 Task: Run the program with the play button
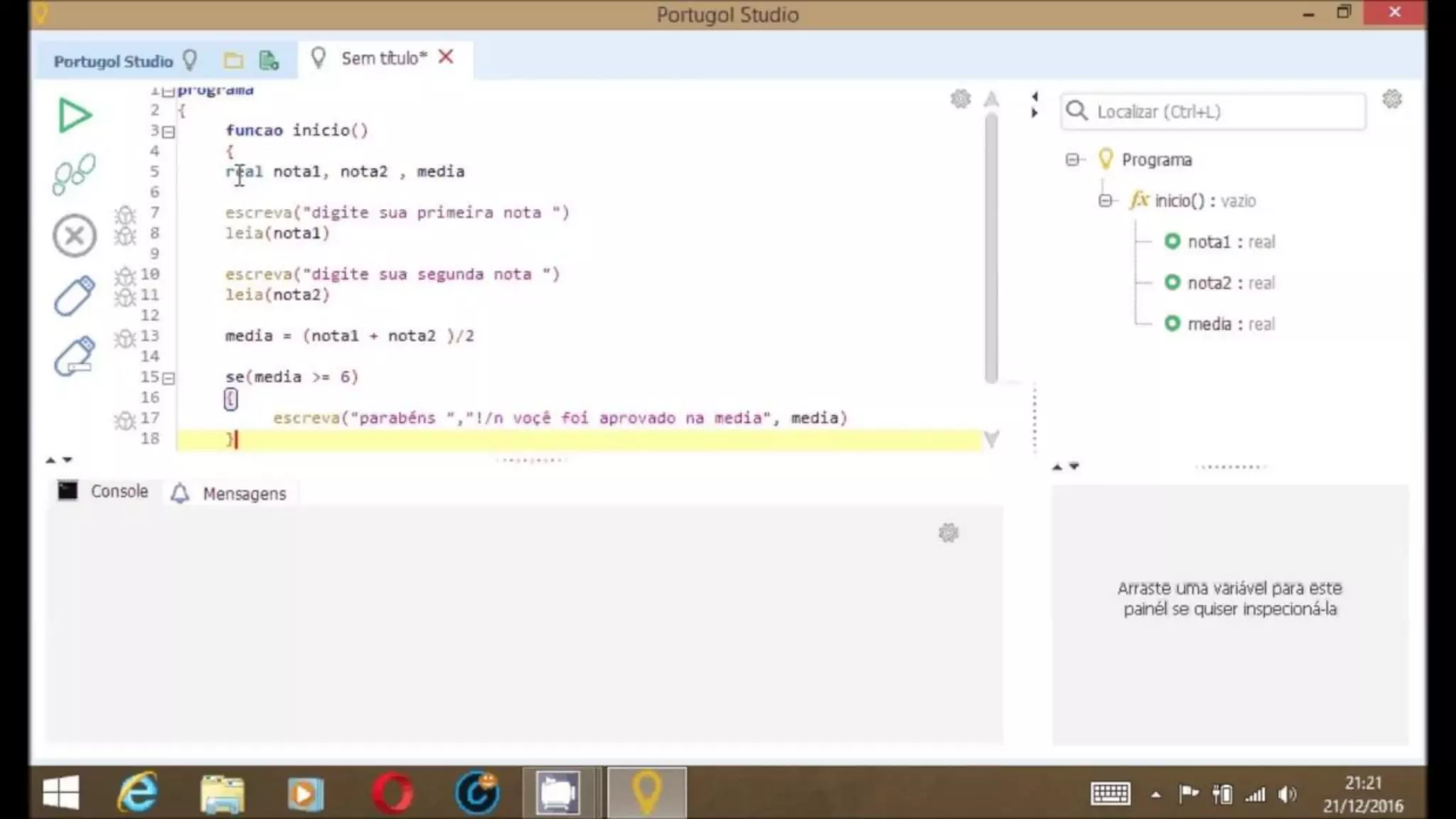pyautogui.click(x=74, y=115)
